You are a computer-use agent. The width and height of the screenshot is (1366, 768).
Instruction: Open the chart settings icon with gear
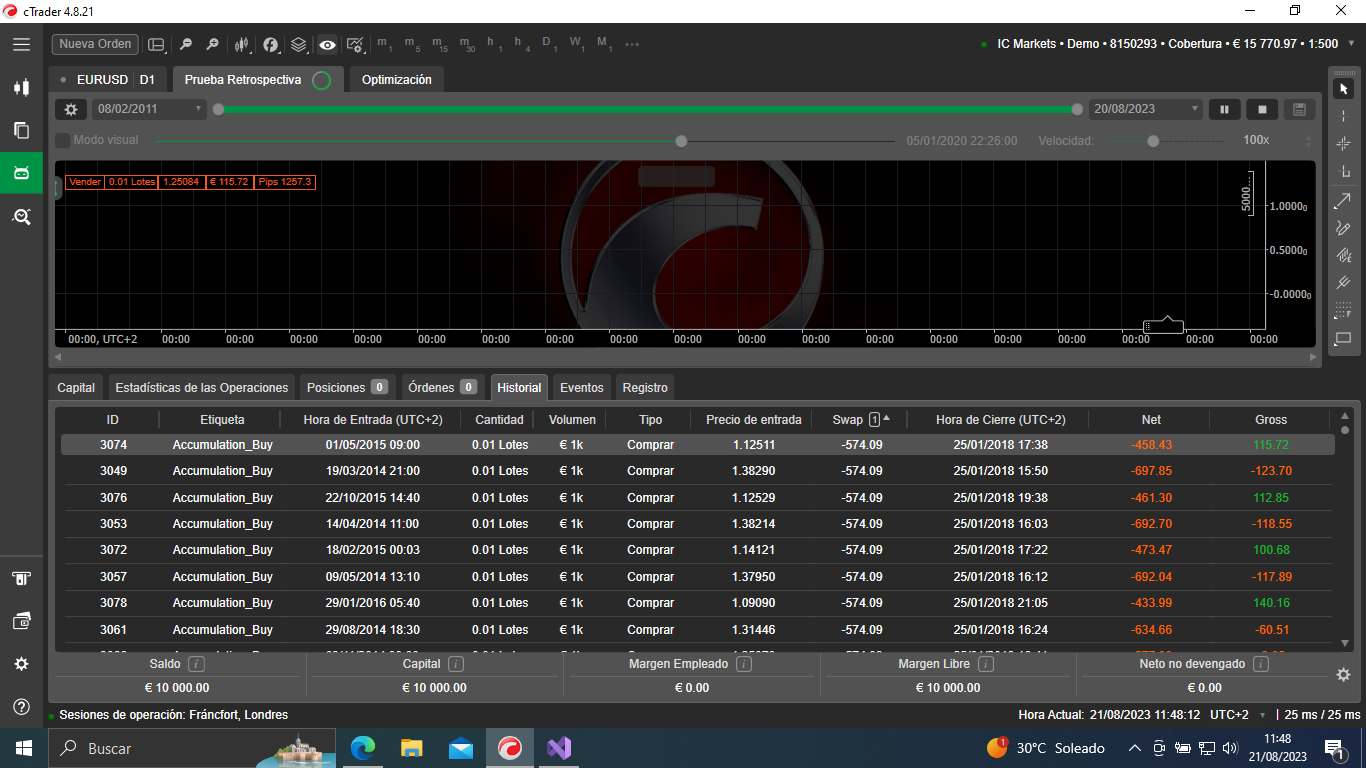(355, 44)
